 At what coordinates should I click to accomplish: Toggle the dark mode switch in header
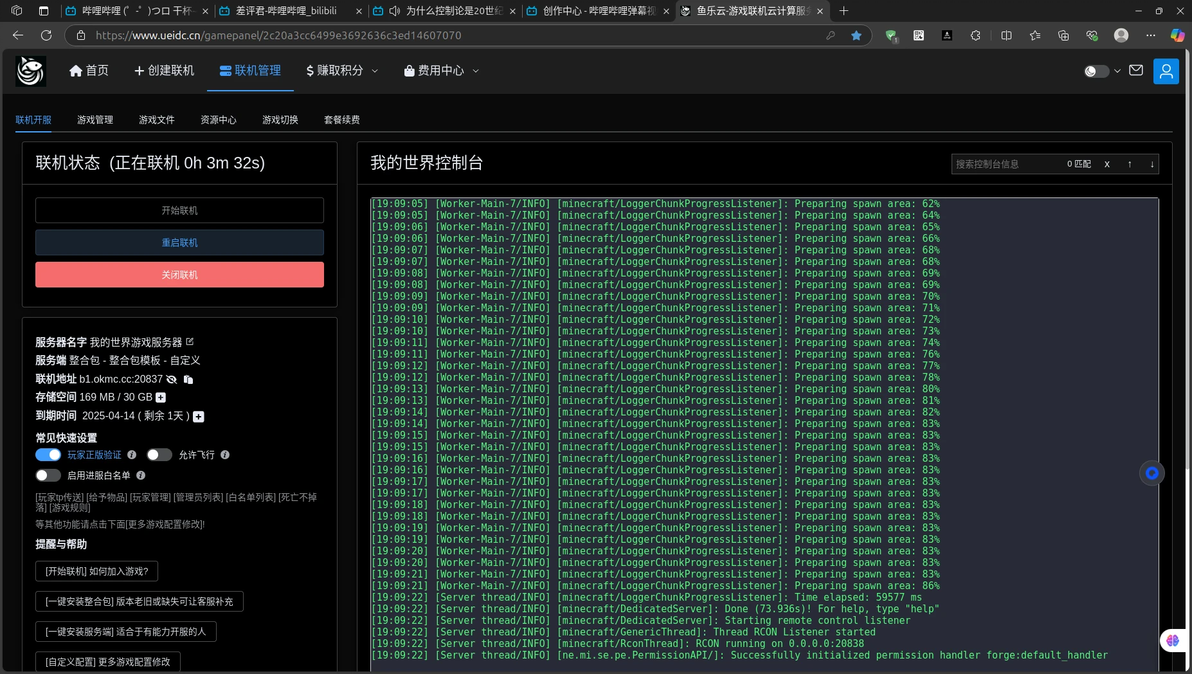1095,71
